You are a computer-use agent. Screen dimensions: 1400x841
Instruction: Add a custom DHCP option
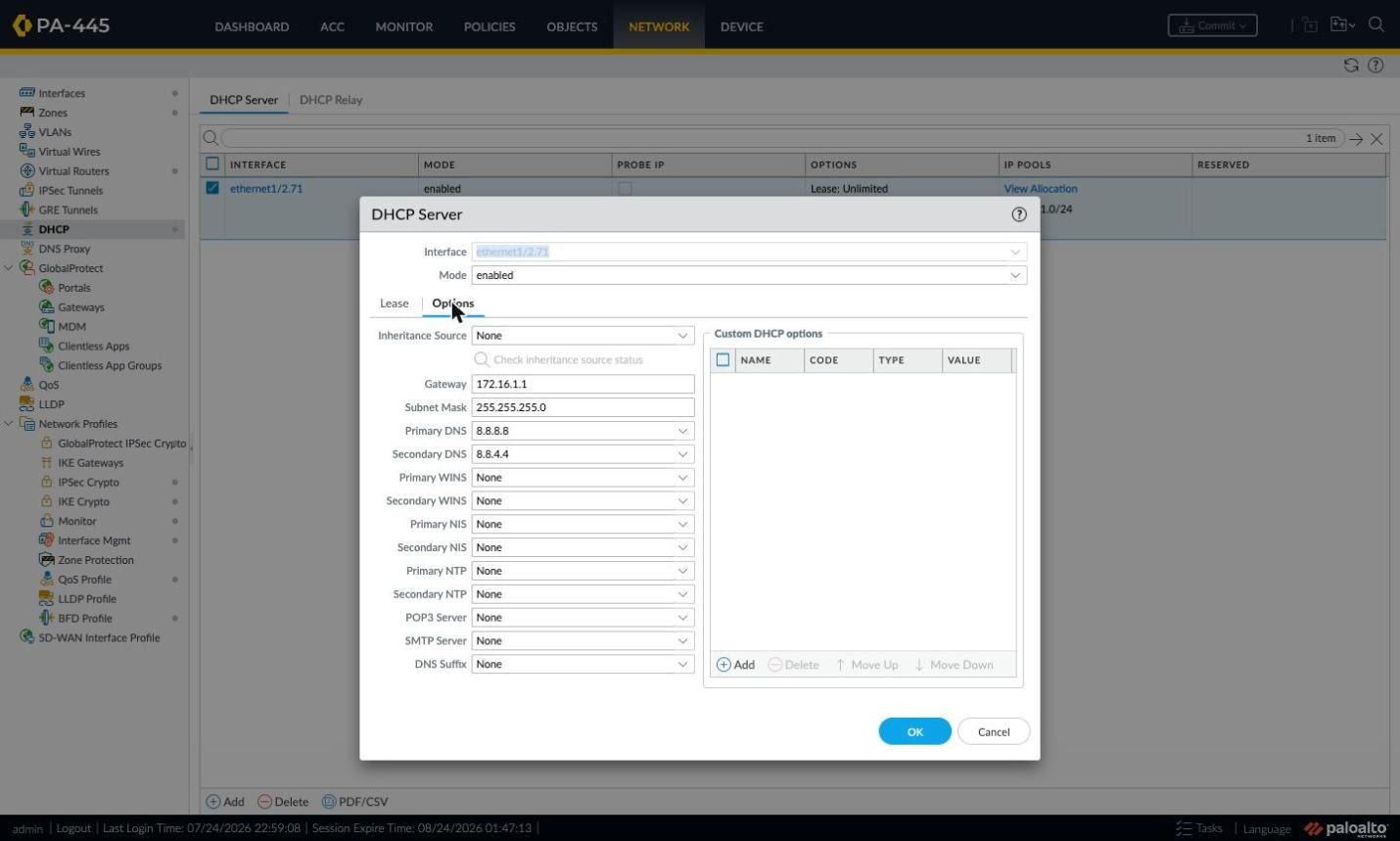click(735, 665)
